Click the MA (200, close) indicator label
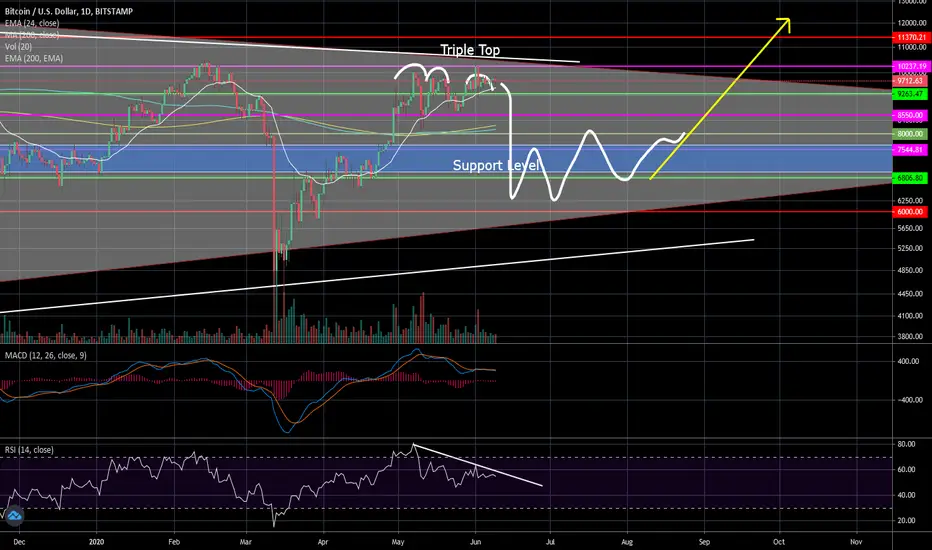Screen dimensions: 932x550 tap(32, 35)
